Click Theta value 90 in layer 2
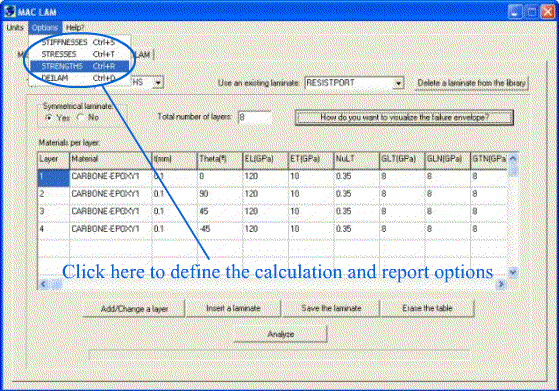 [x=220, y=195]
